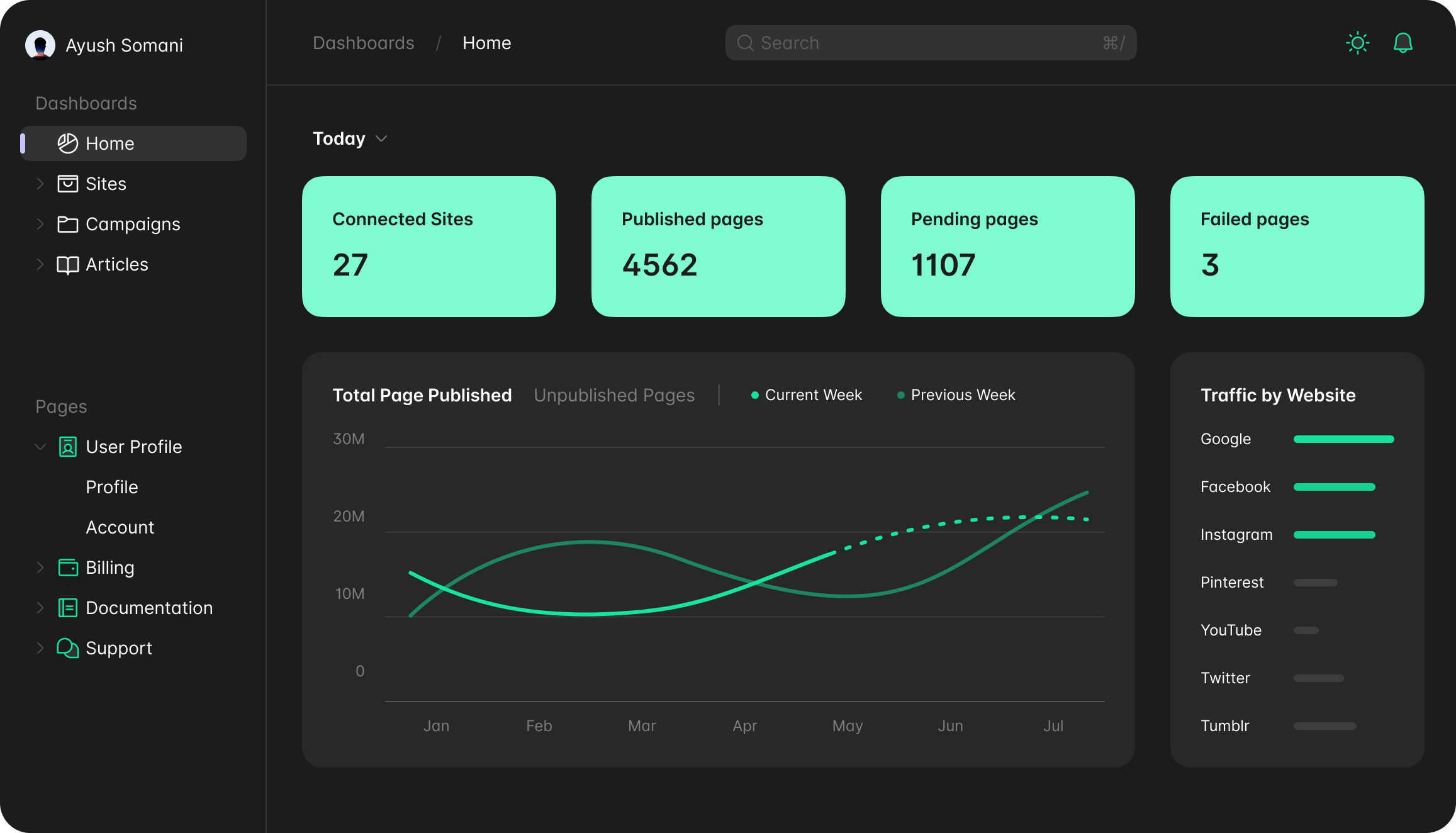Open Dashboards in the breadcrumb

tap(364, 43)
